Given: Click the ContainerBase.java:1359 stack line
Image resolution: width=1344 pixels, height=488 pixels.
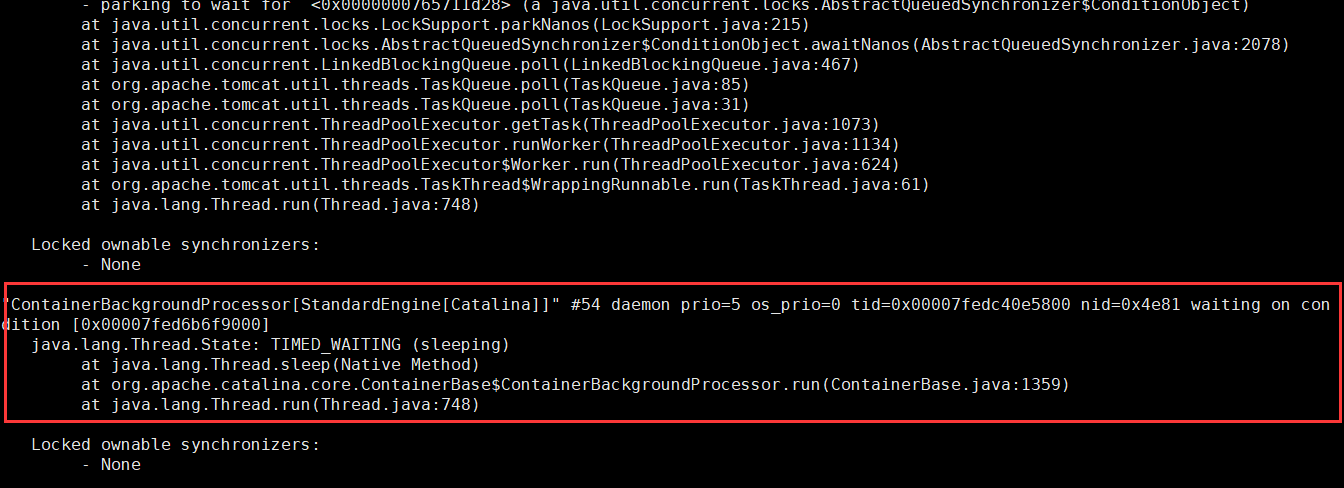Looking at the screenshot, I should coord(575,385).
